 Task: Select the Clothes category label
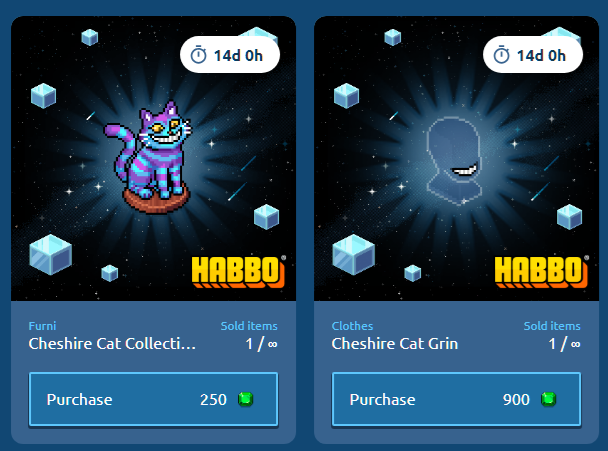(352, 326)
